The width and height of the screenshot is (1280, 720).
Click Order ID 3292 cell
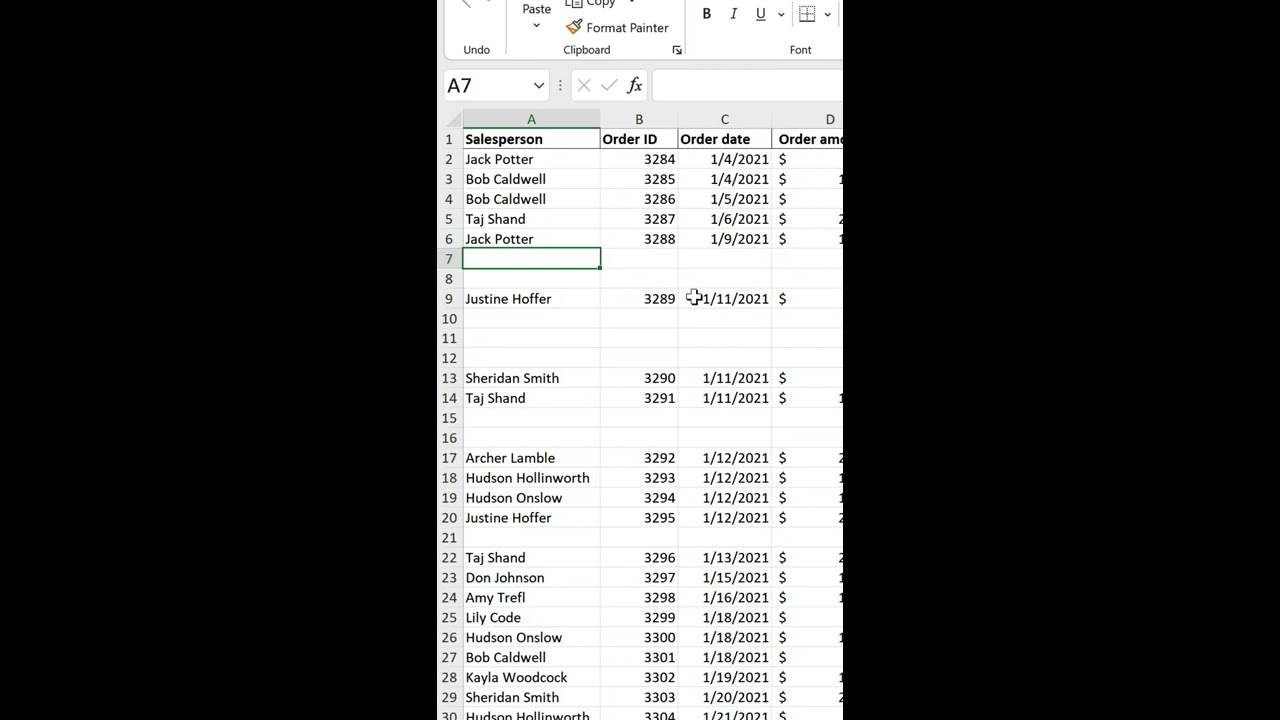pos(639,459)
